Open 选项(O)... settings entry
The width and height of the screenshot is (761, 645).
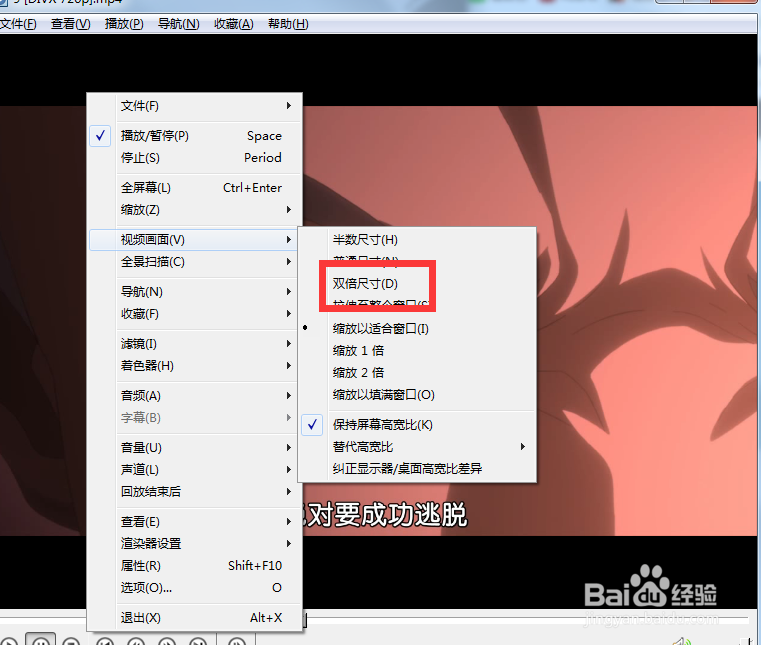[194, 588]
